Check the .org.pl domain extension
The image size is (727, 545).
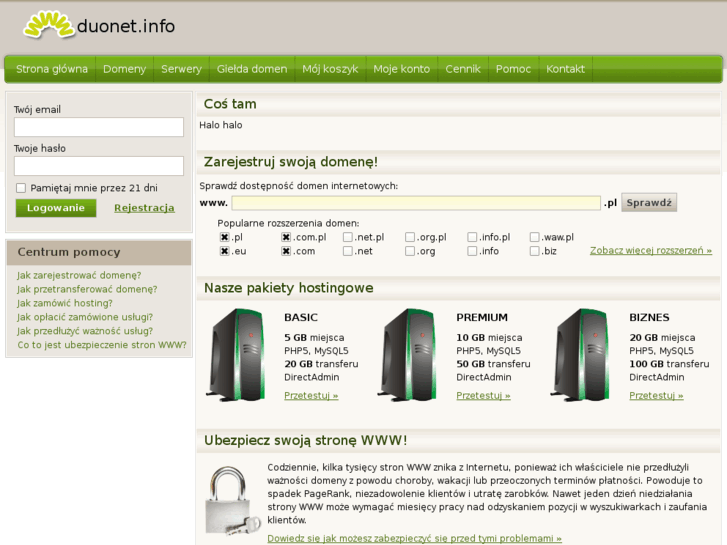coord(410,237)
